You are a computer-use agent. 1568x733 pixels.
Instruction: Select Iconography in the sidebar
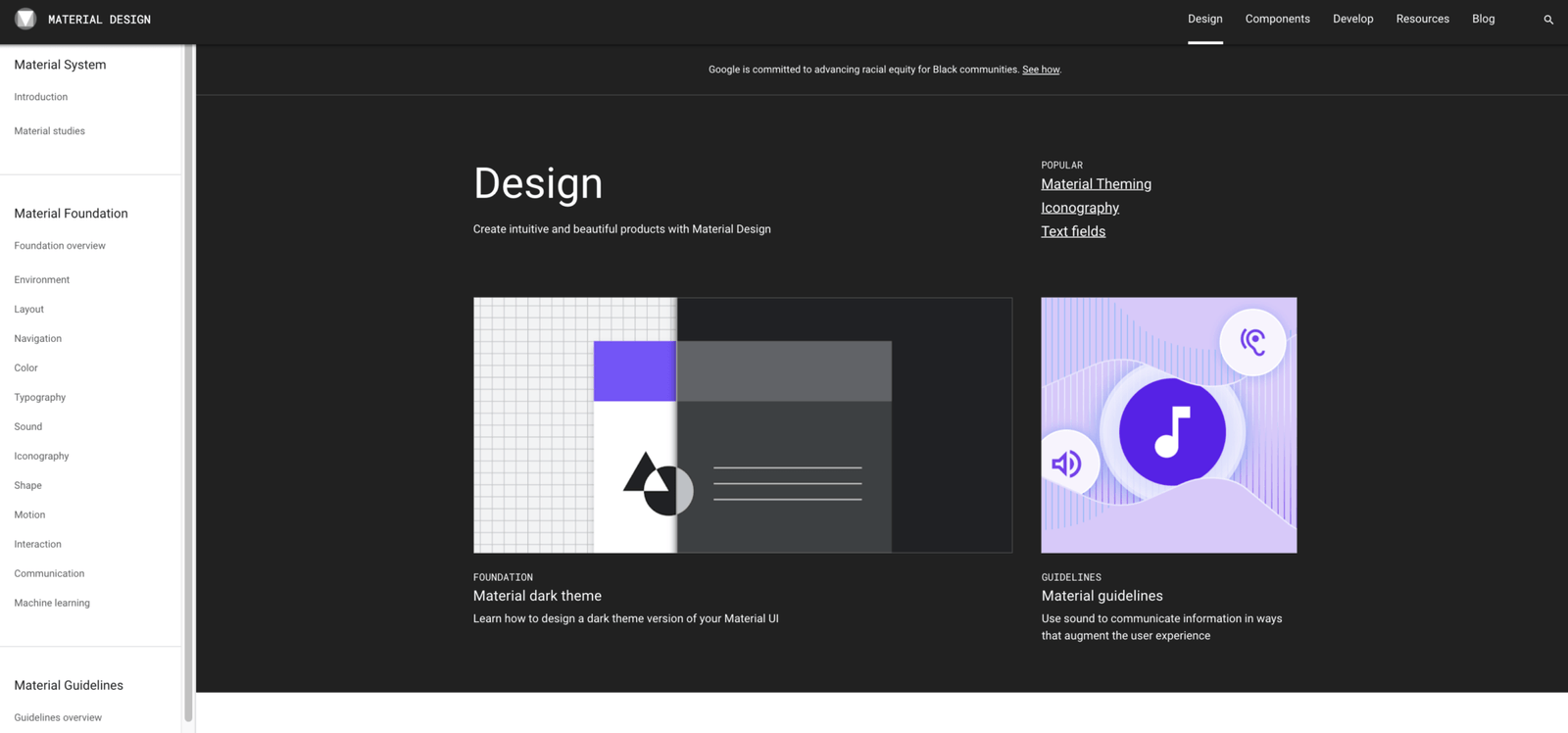(41, 456)
